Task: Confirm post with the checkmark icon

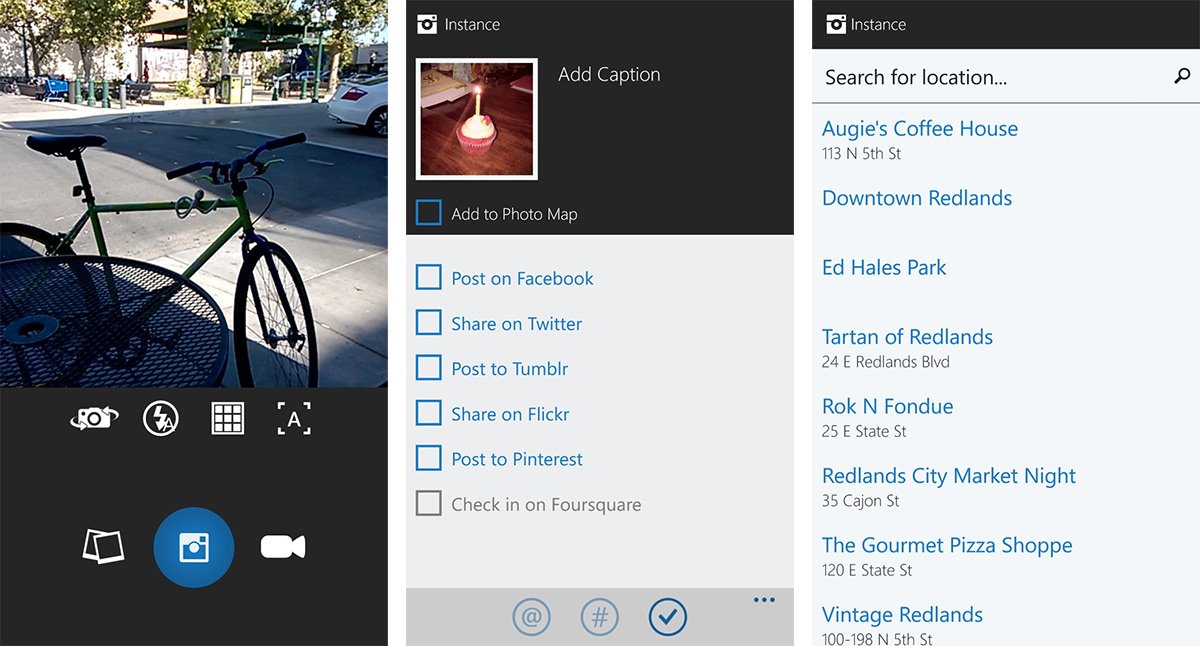Action: pyautogui.click(x=667, y=617)
